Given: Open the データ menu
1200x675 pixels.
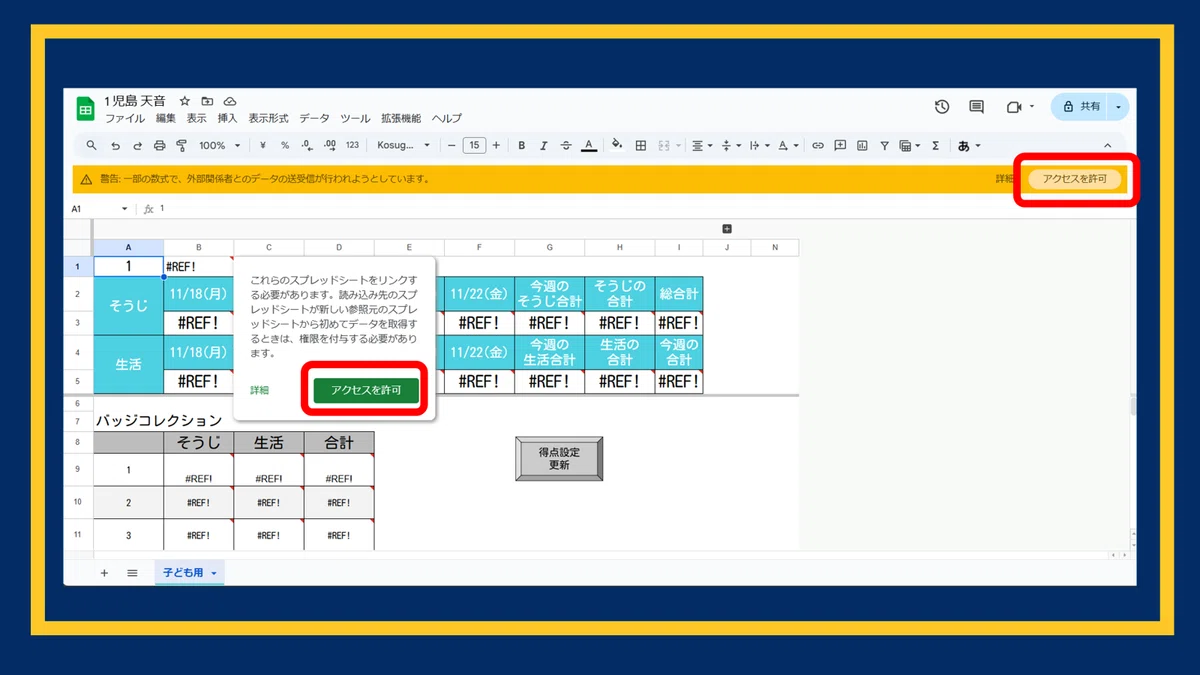Looking at the screenshot, I should (314, 118).
